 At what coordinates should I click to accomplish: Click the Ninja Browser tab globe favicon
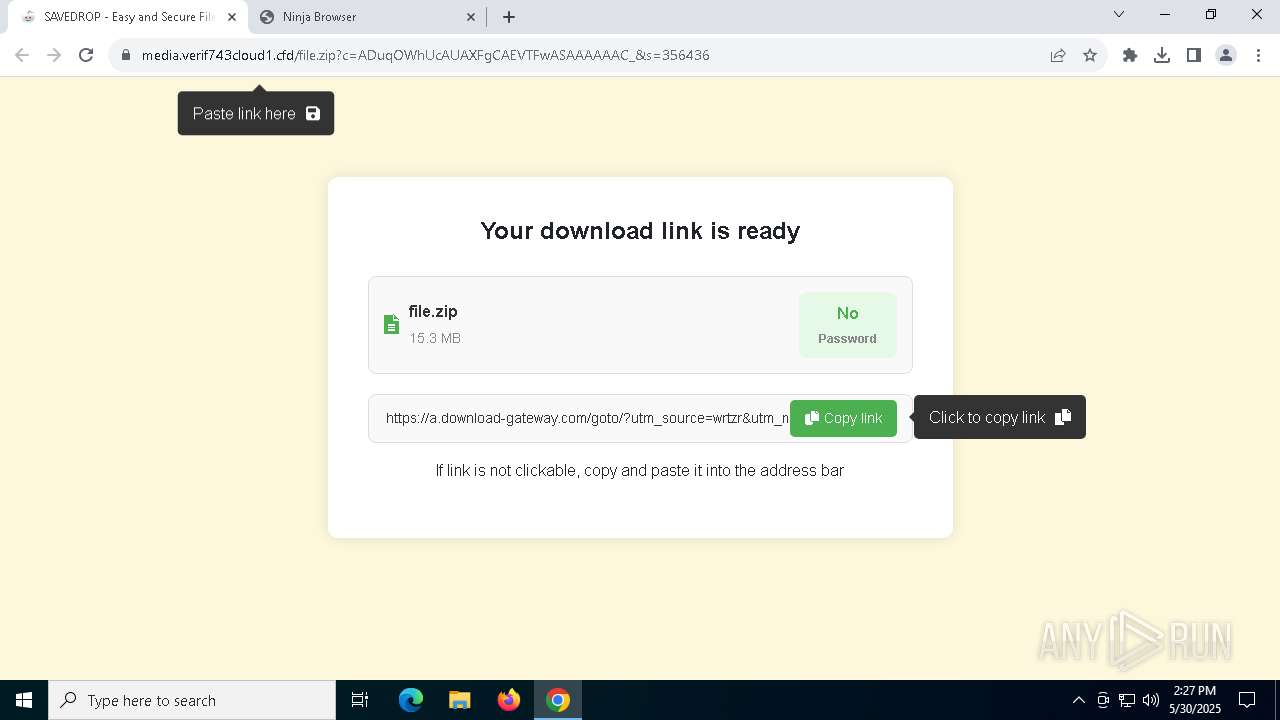point(267,17)
